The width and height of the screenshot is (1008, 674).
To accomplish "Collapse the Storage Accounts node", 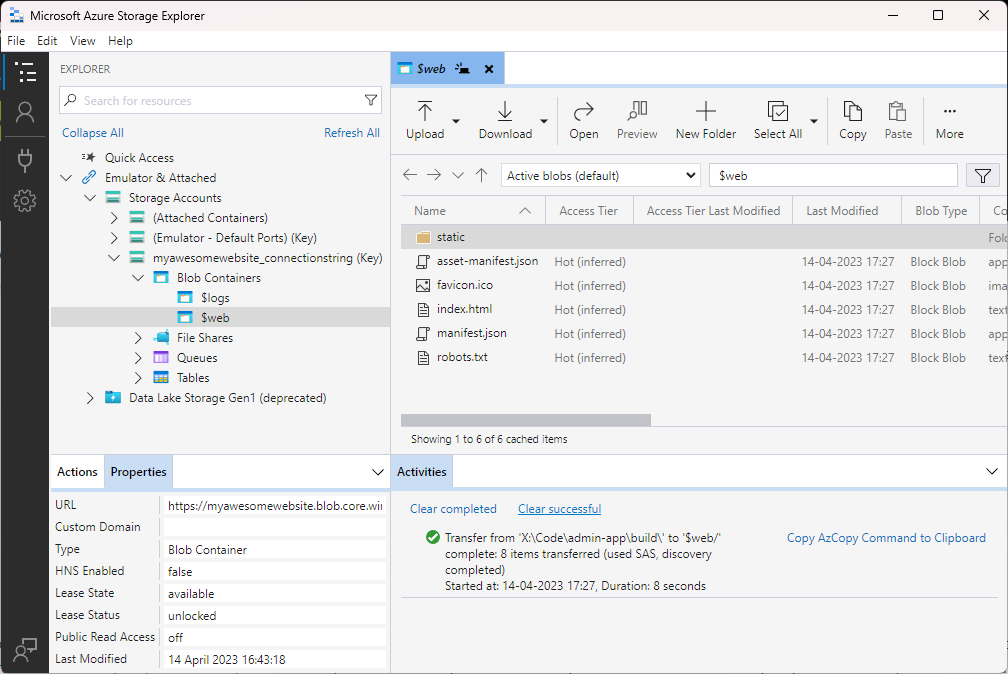I will 90,197.
